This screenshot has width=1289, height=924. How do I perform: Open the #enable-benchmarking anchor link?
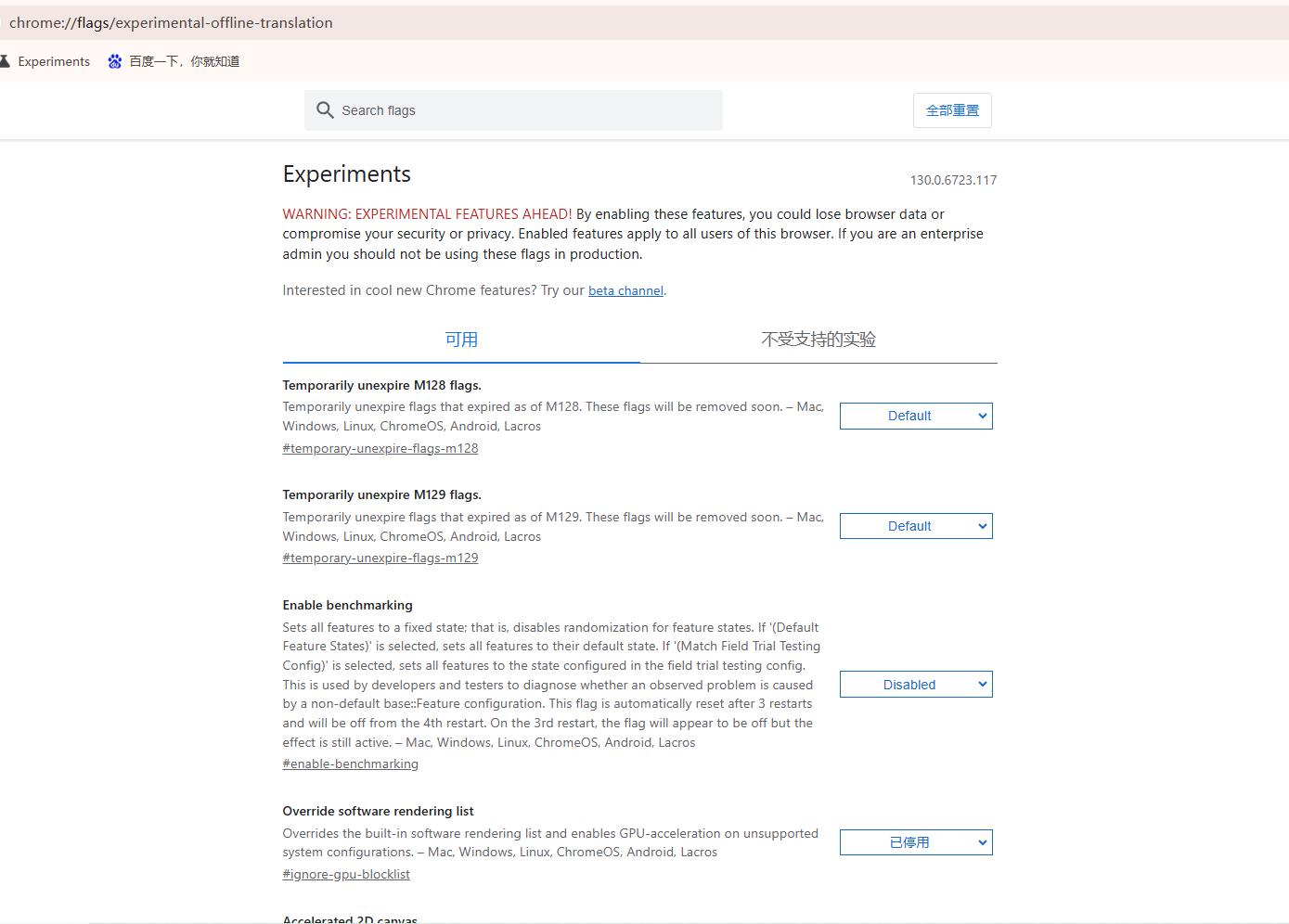(351, 764)
